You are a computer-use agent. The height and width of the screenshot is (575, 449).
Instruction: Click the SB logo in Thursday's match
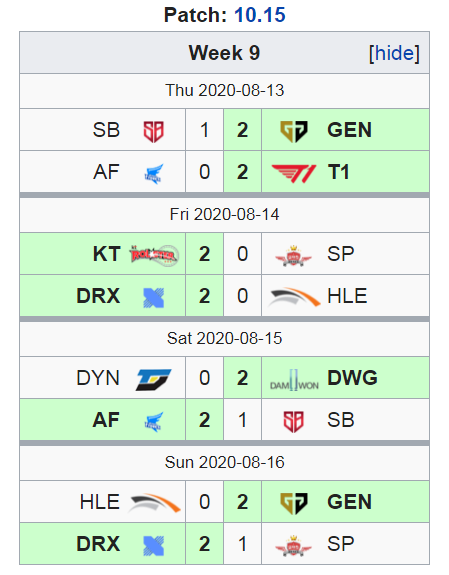(153, 131)
